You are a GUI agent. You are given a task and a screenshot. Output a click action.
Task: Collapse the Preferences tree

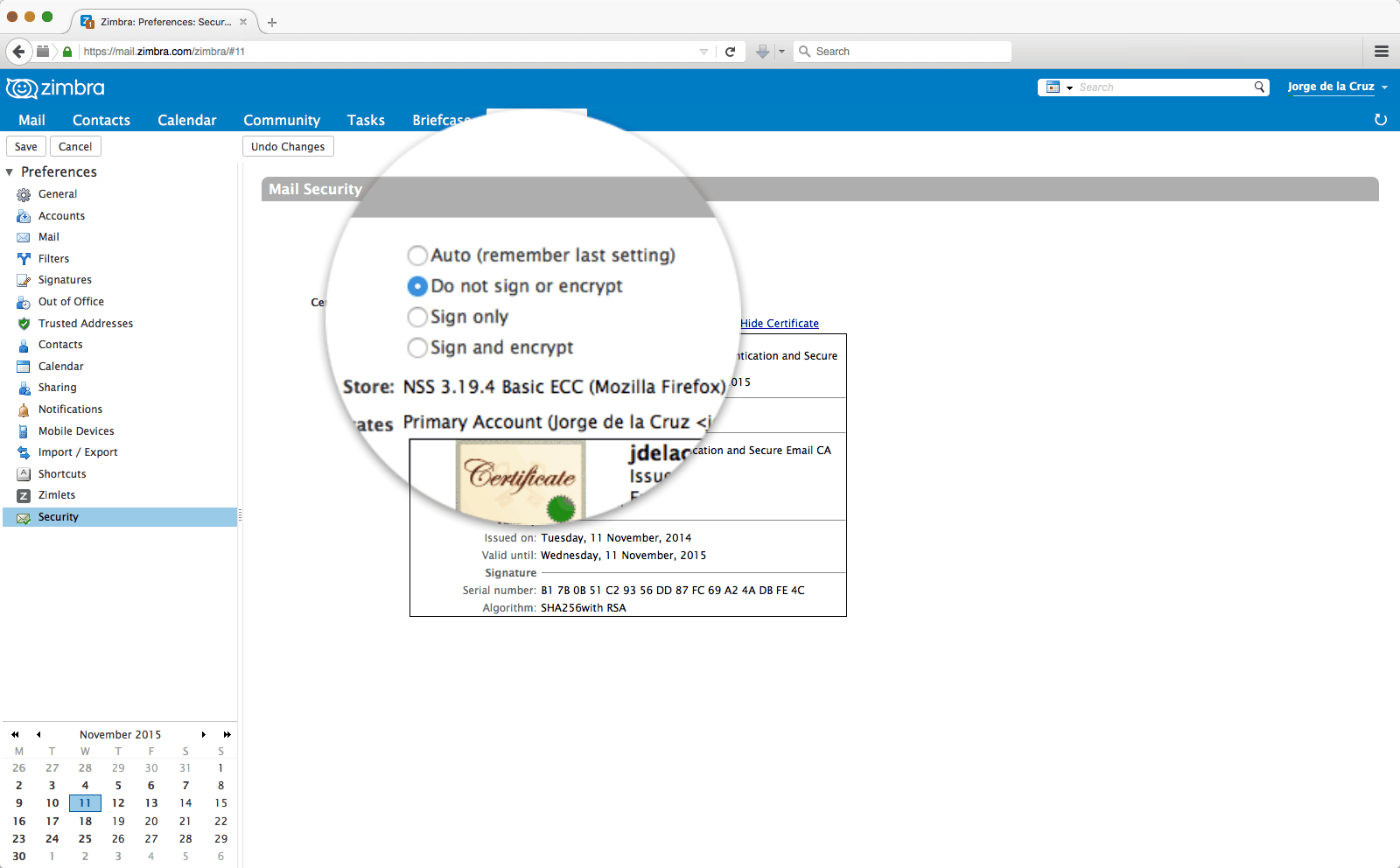click(x=10, y=172)
